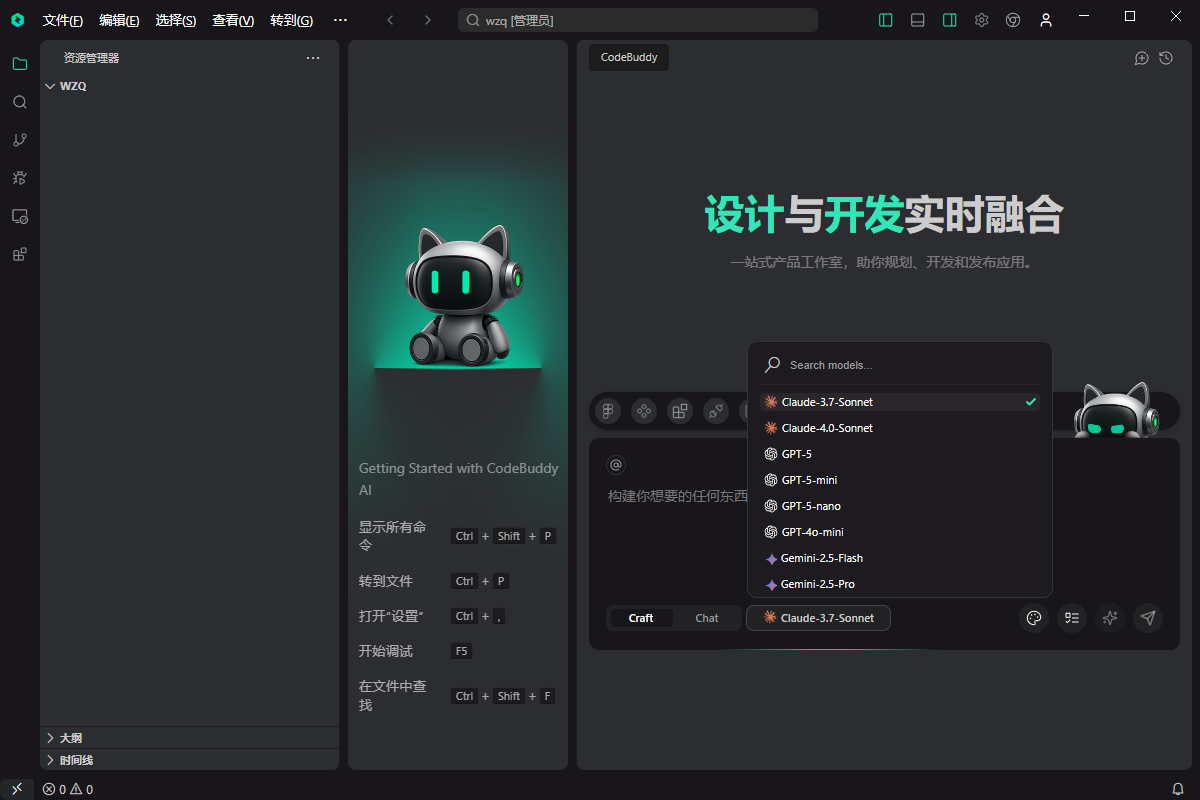Choose the GPT-4o-mini model
The image size is (1200, 800).
[x=900, y=532]
